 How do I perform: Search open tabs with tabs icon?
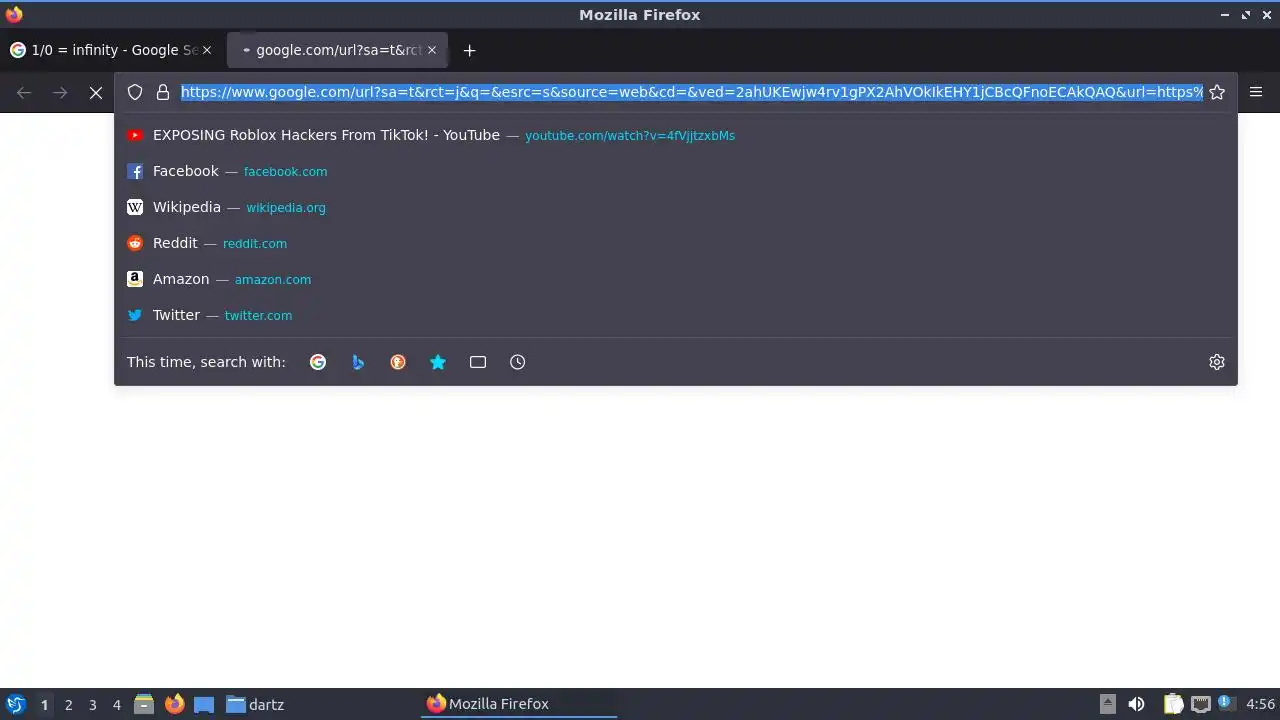click(478, 362)
